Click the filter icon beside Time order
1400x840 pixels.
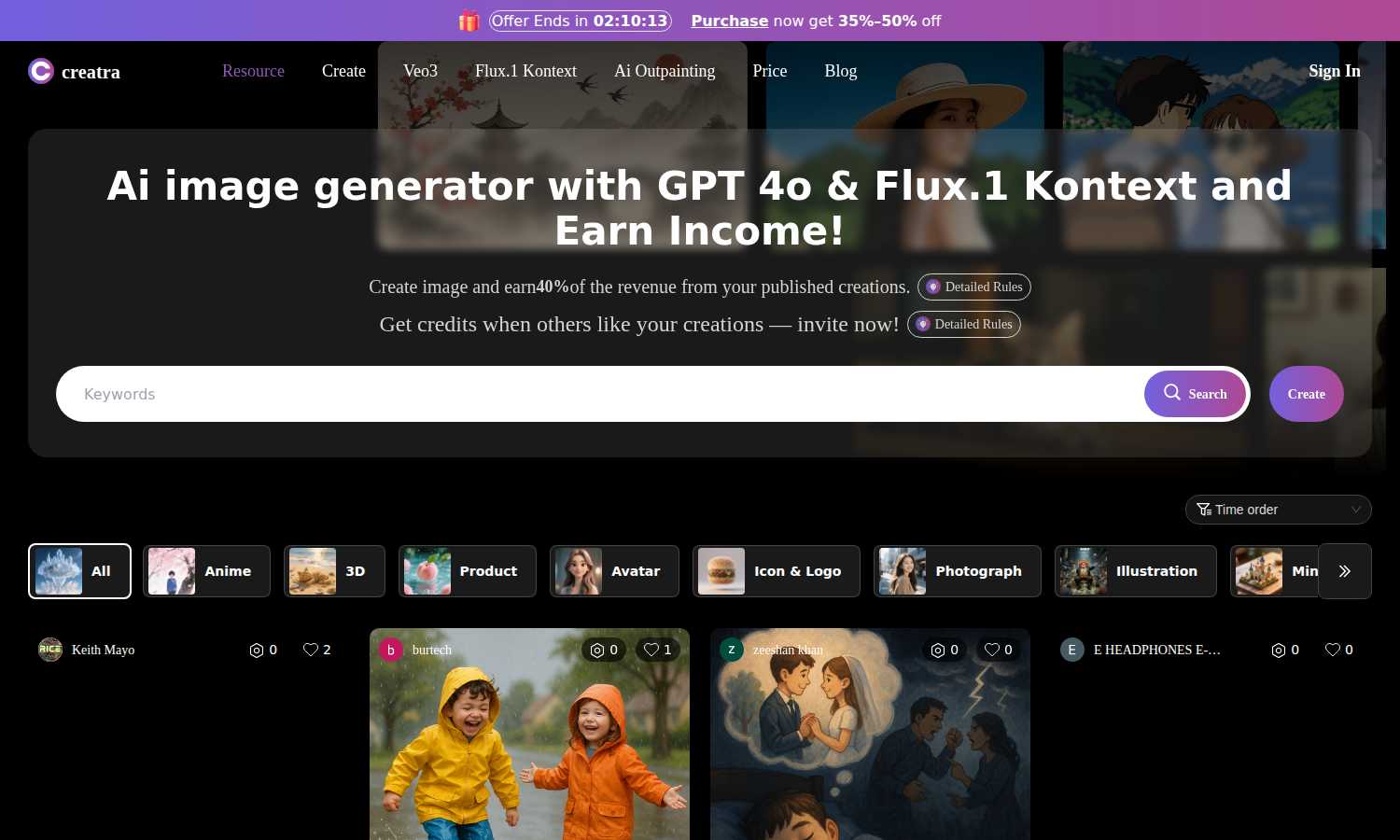1204,510
